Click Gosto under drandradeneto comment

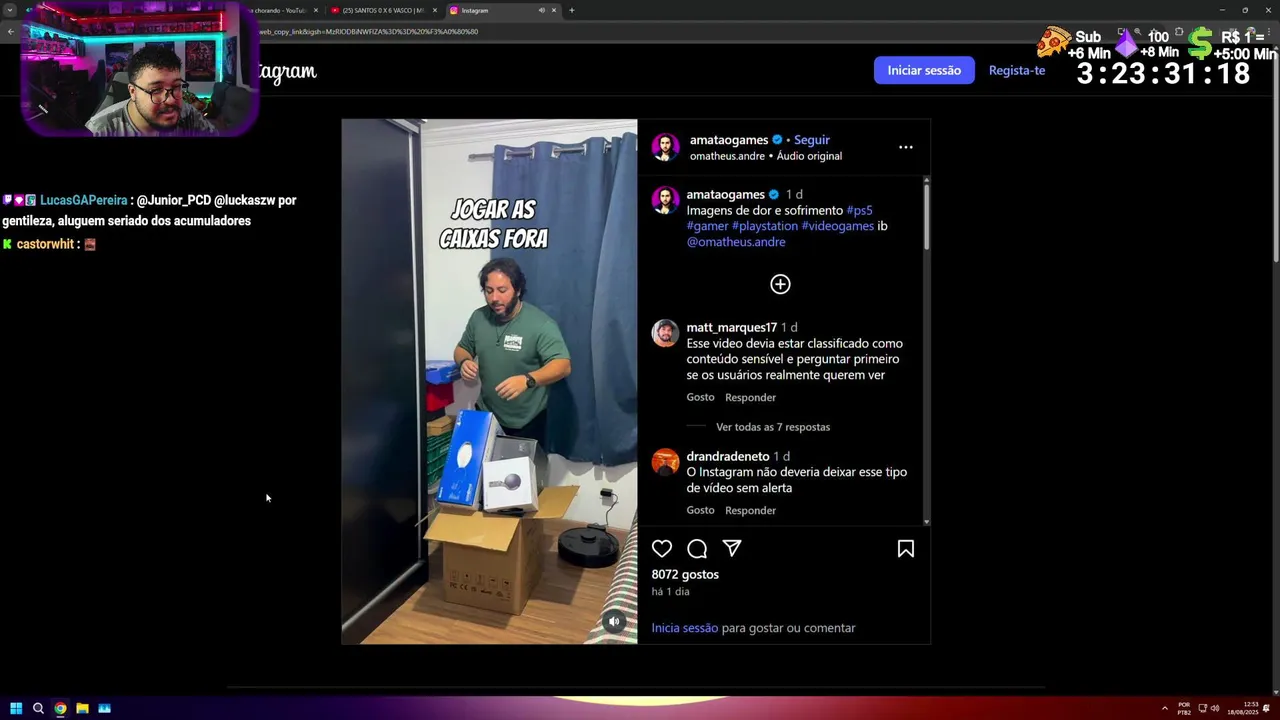tap(700, 510)
